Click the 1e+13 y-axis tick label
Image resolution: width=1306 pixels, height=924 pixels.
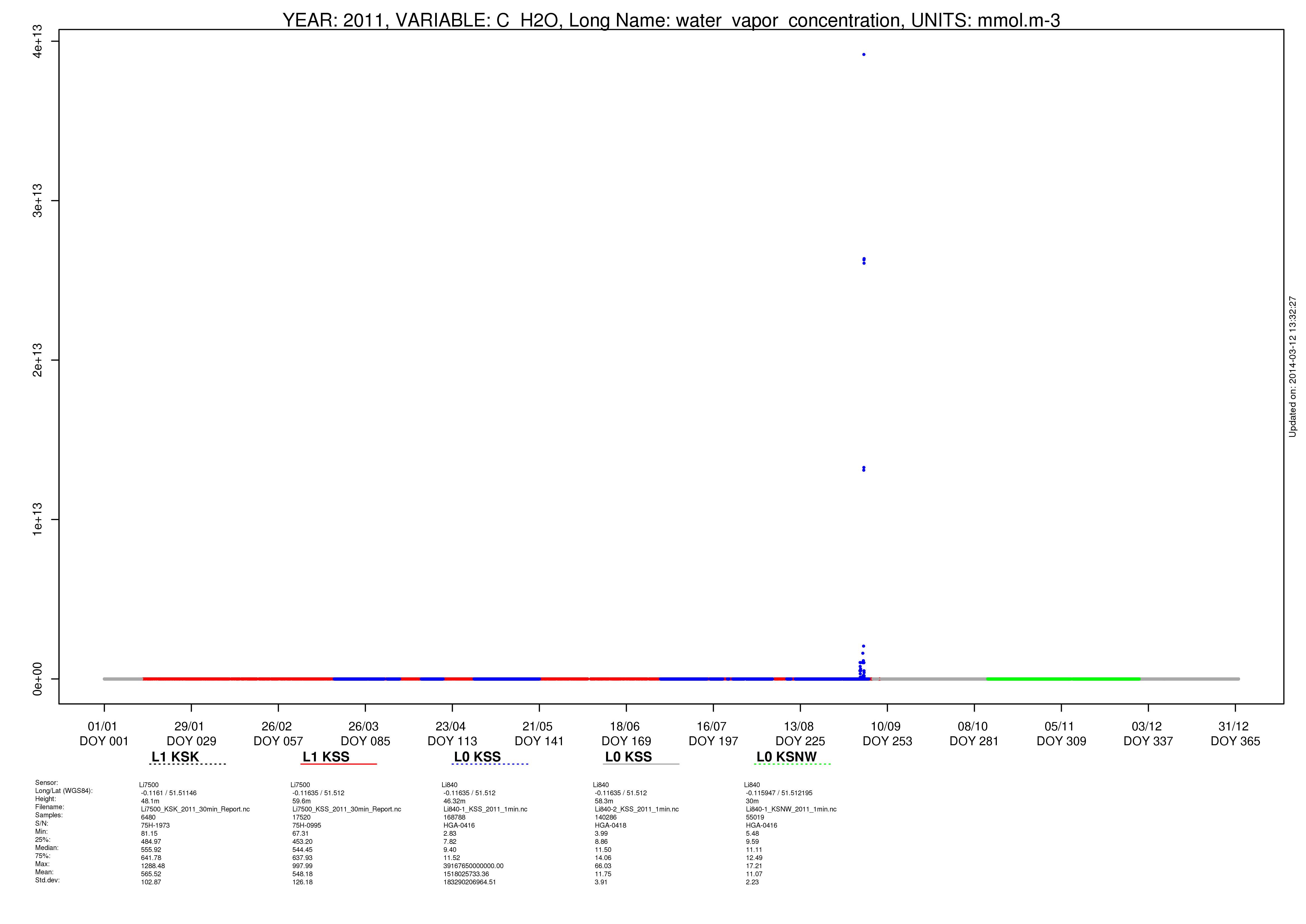(x=37, y=519)
